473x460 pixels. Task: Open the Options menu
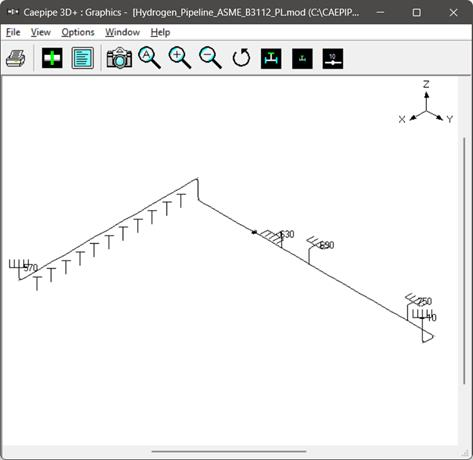78,32
